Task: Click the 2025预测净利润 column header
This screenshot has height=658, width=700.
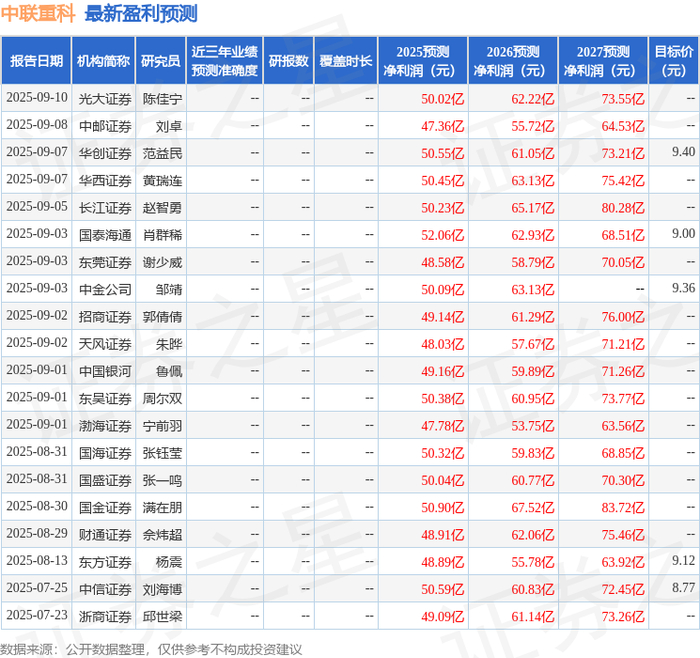Action: pyautogui.click(x=423, y=61)
